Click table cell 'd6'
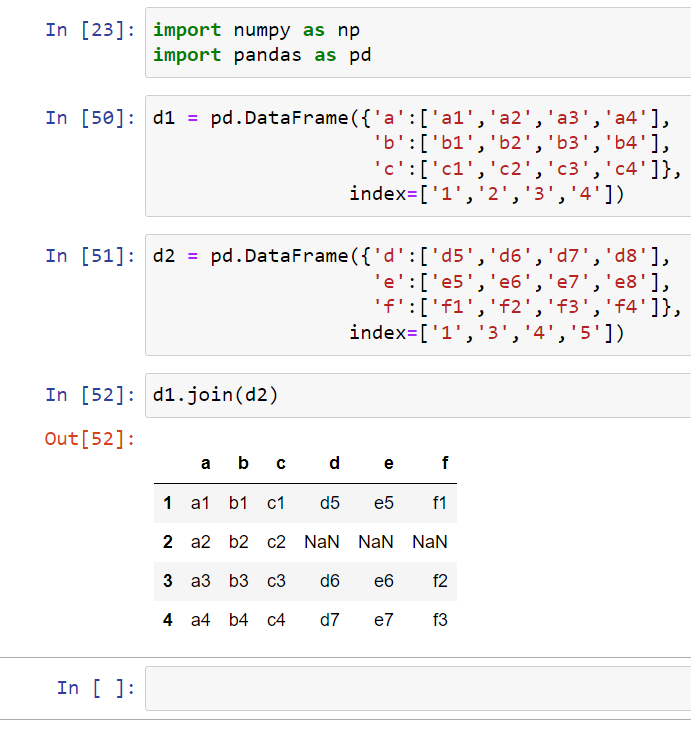 click(x=330, y=581)
